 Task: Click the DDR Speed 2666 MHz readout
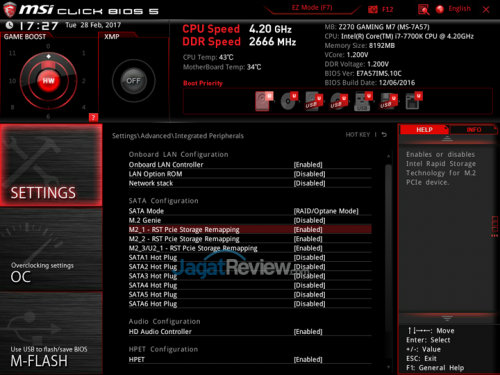[239, 42]
